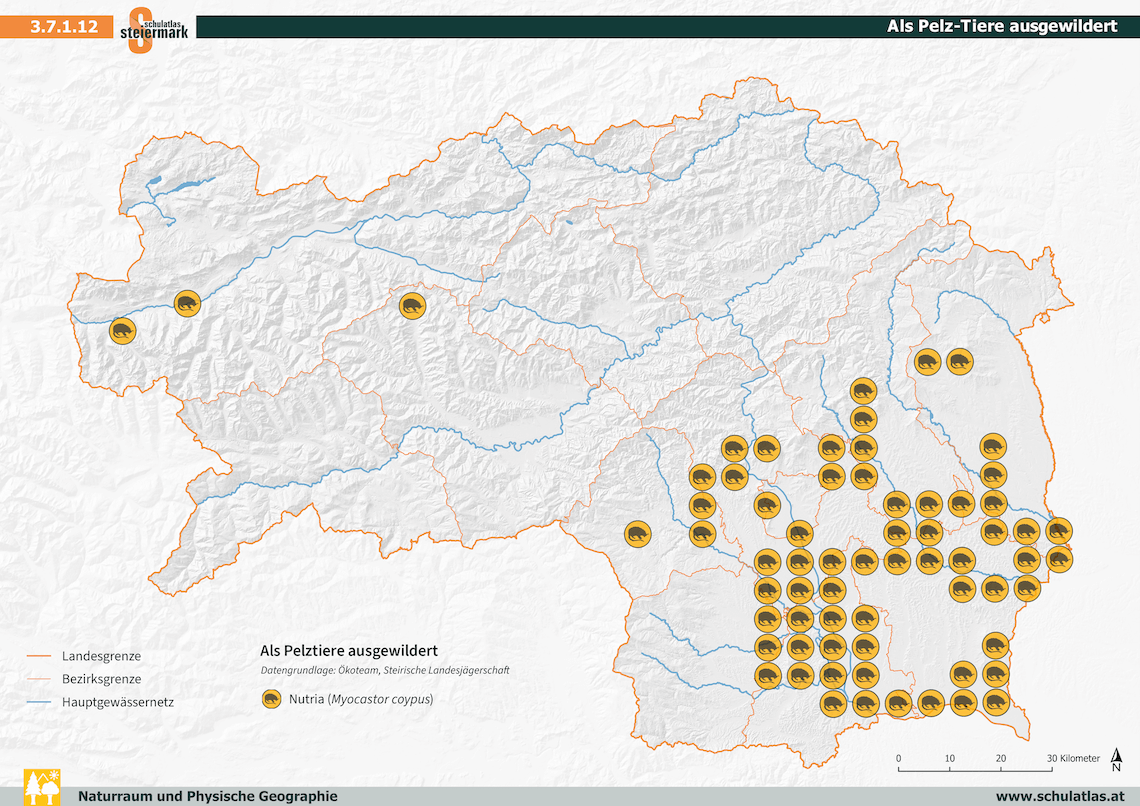Click the Landesgrenze orange line swatch
The image size is (1140, 806).
click(39, 657)
